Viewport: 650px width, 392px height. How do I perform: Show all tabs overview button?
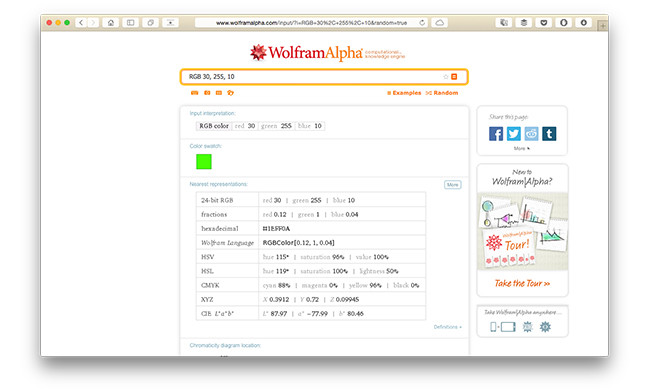point(150,22)
